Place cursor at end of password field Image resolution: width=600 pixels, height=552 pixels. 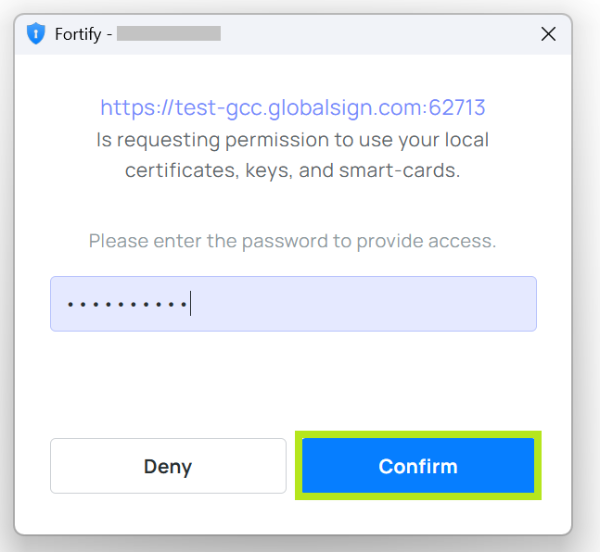[190, 304]
